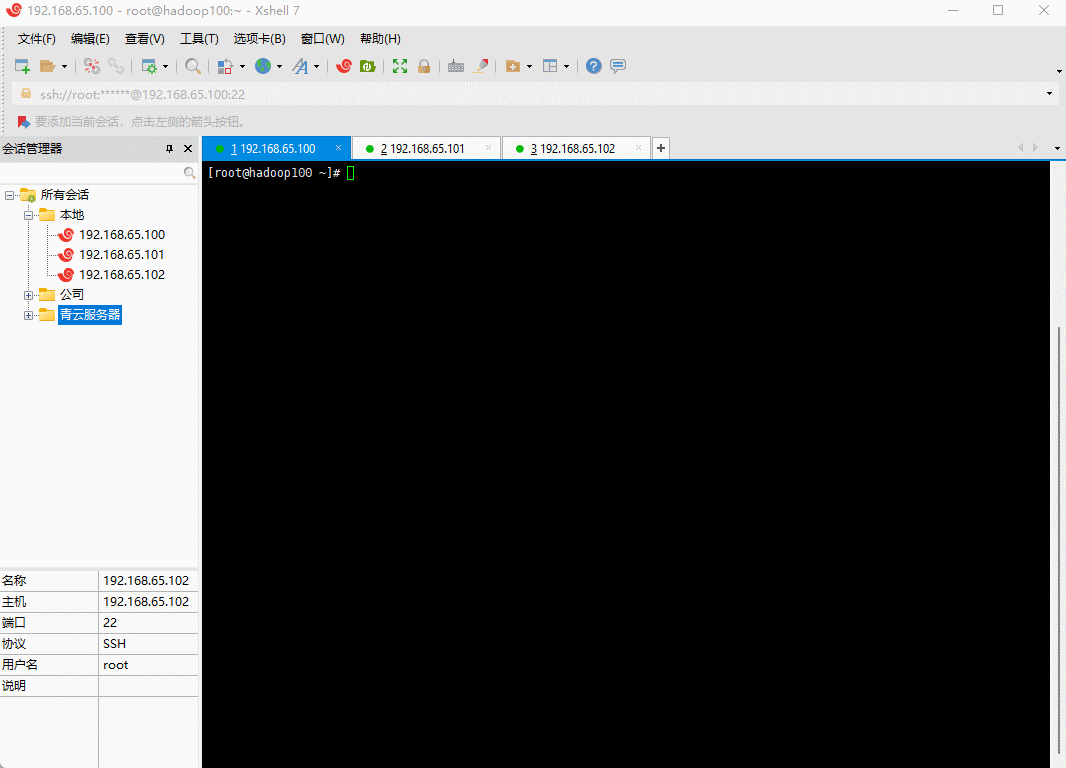Expand the Properties icon dropdown arrow
1066x768 pixels.
tap(165, 67)
